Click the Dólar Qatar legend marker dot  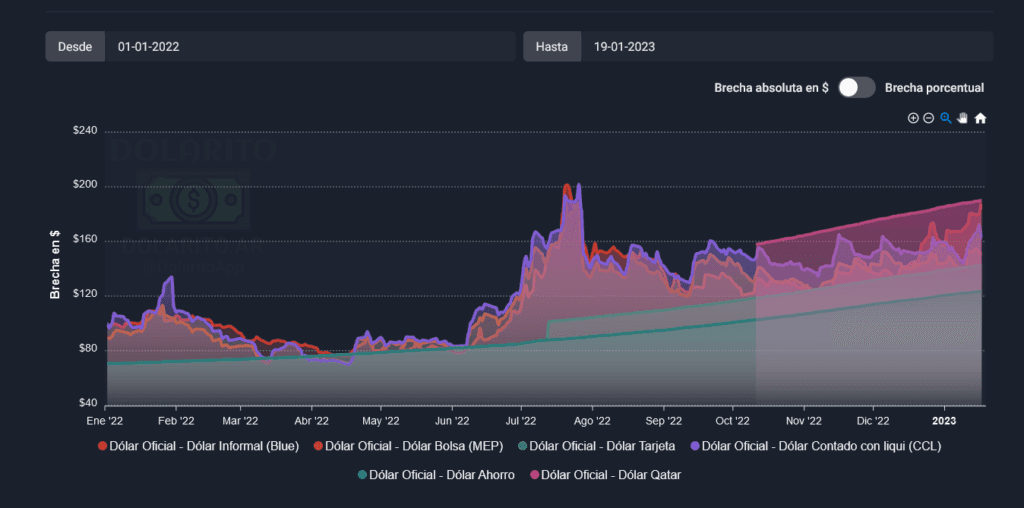click(534, 475)
